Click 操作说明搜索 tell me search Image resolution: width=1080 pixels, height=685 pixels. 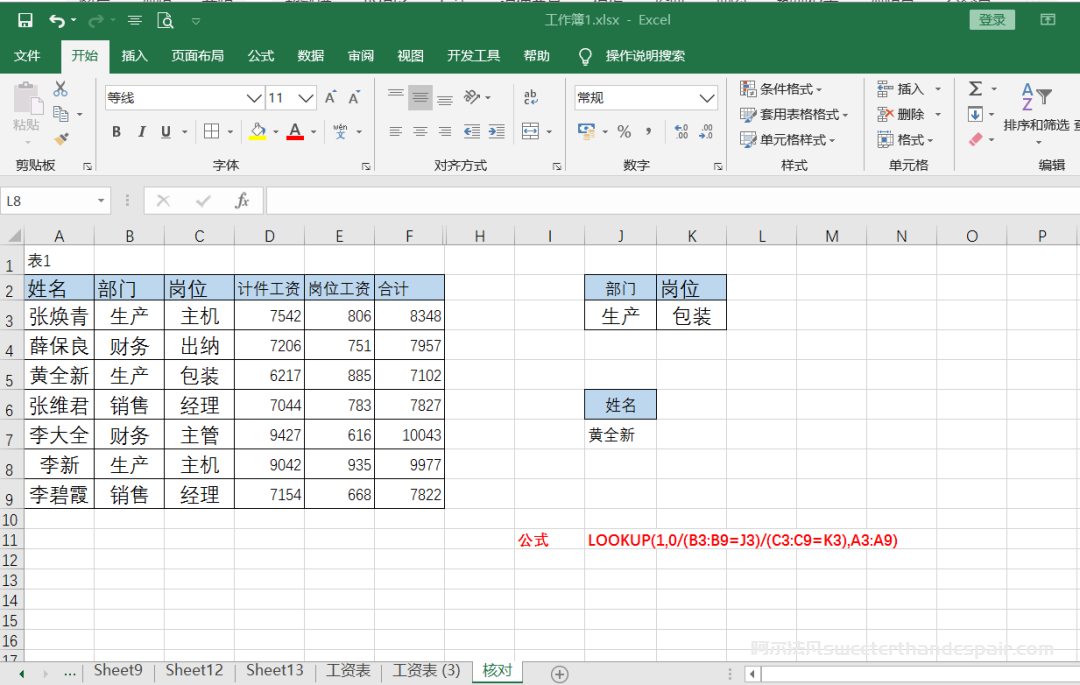pos(645,56)
